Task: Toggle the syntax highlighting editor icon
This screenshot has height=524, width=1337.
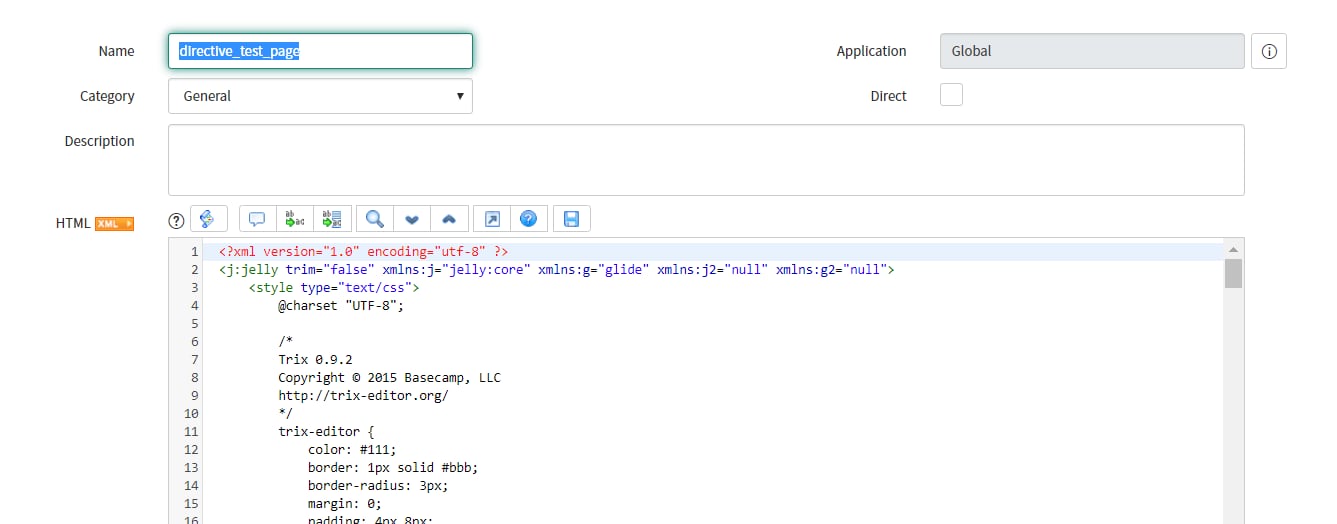Action: 208,219
